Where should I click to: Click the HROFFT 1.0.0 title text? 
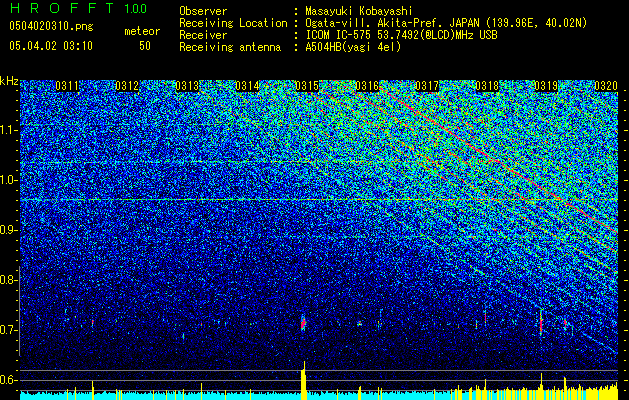click(x=78, y=8)
